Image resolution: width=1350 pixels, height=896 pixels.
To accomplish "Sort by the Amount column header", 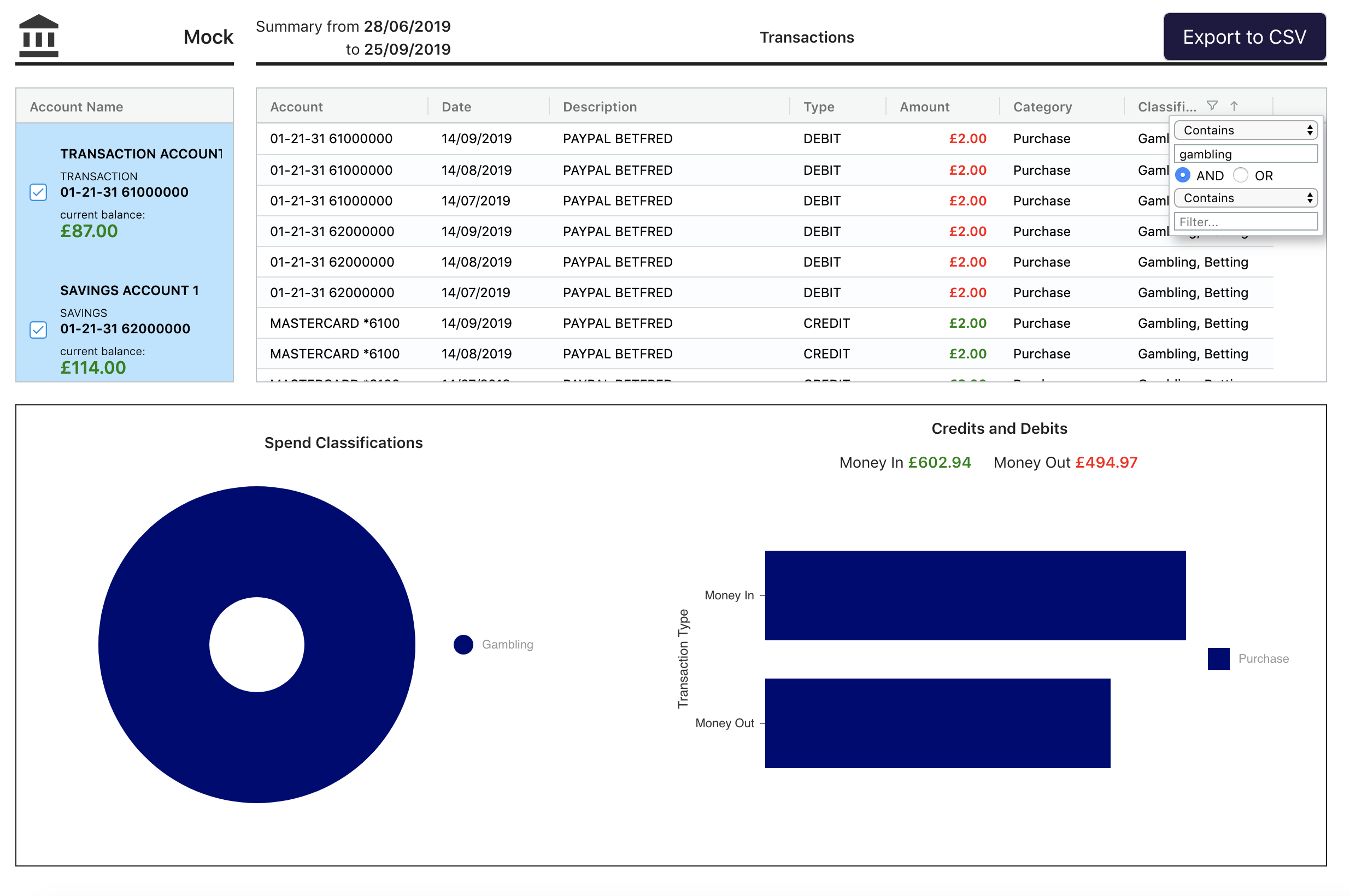I will tap(924, 107).
